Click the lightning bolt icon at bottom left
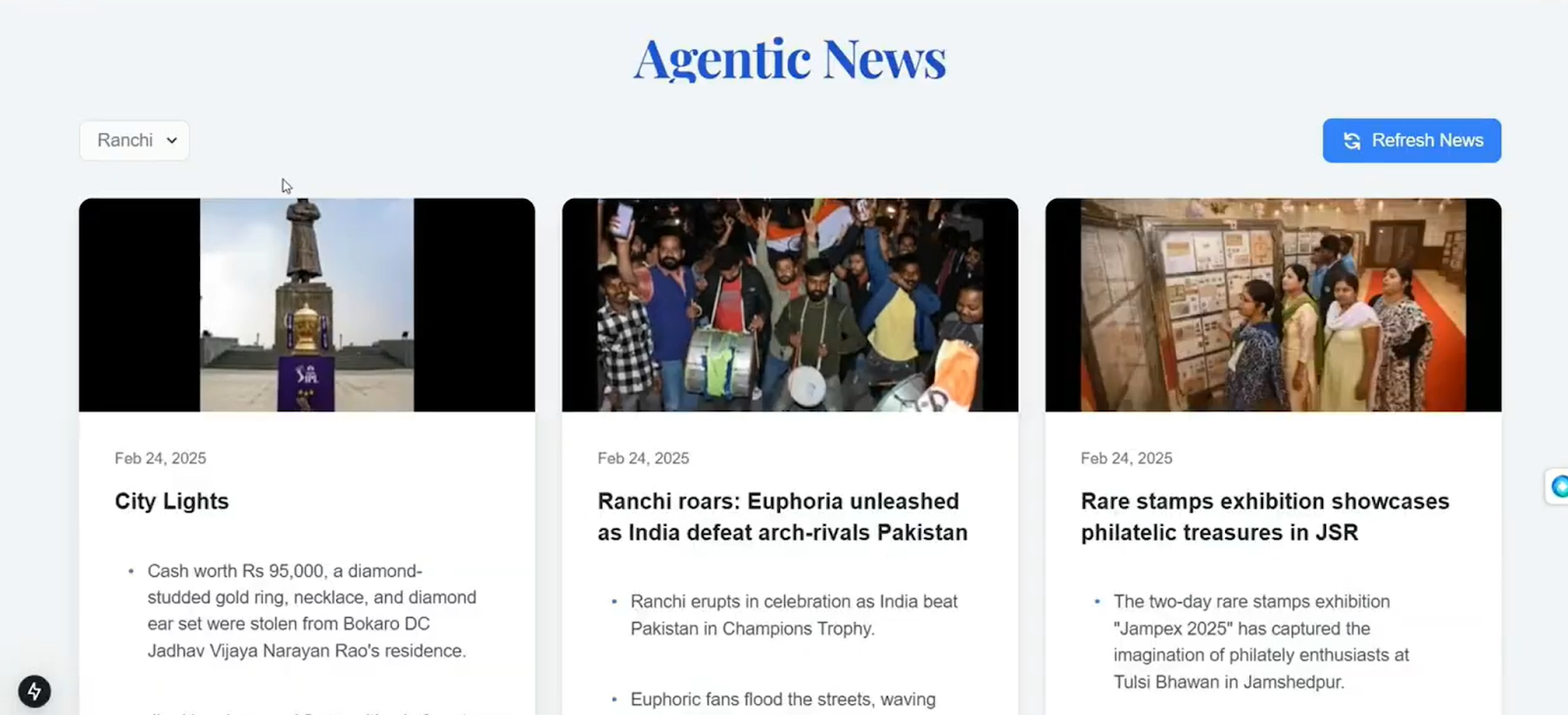 pos(34,691)
